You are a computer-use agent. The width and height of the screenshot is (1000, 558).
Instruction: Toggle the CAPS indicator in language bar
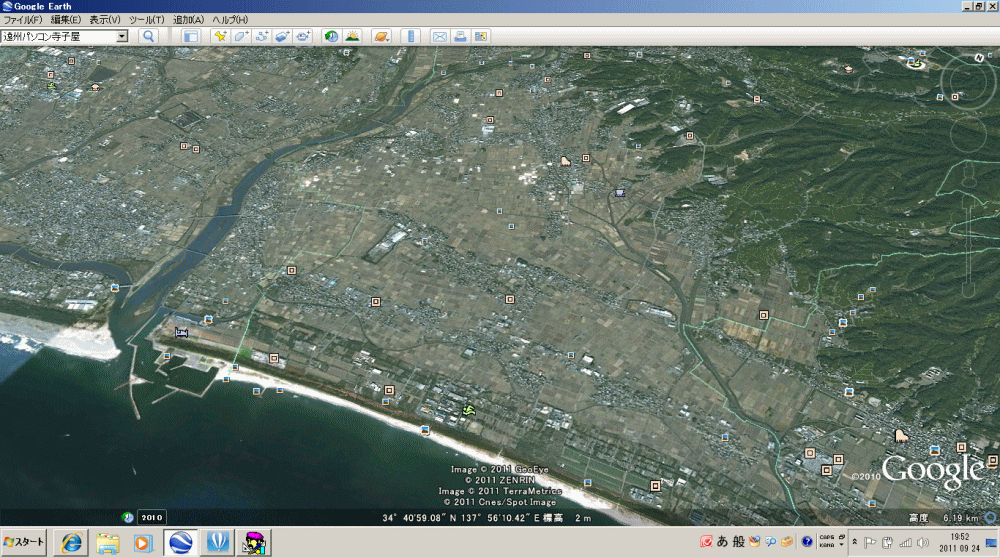[x=827, y=538]
